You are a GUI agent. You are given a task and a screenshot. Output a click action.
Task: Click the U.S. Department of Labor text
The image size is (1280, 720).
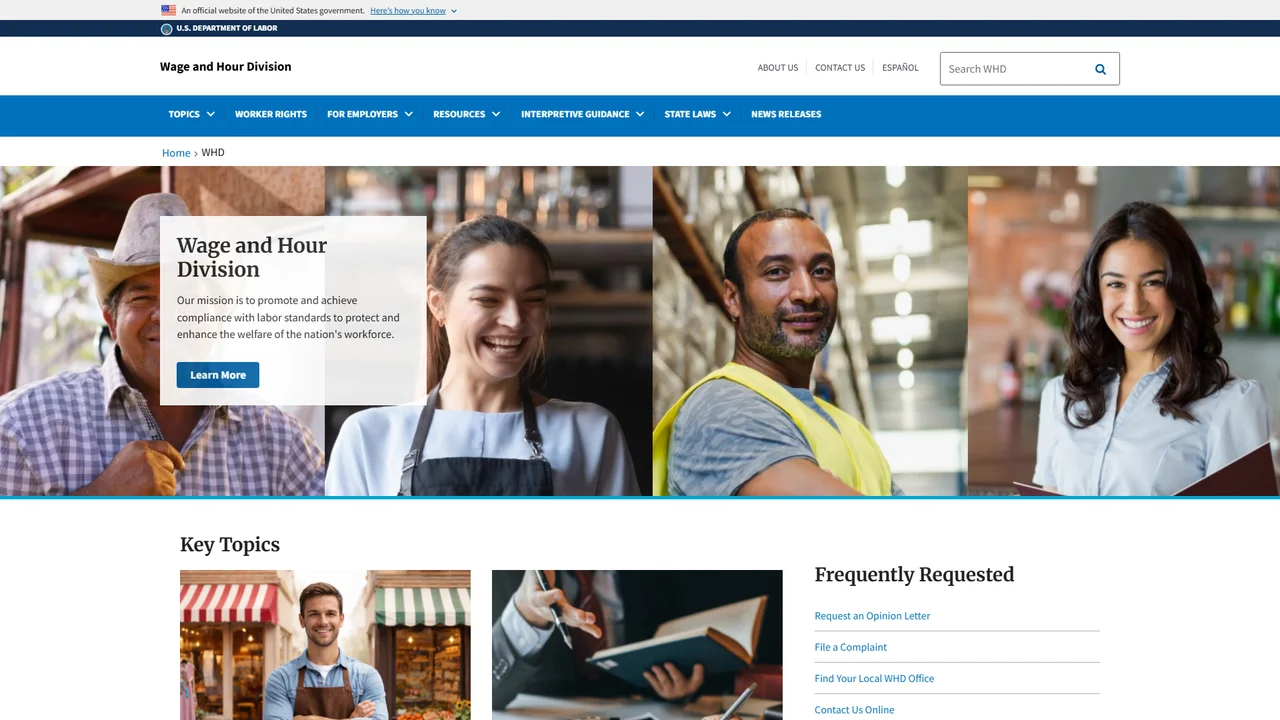pyautogui.click(x=227, y=29)
